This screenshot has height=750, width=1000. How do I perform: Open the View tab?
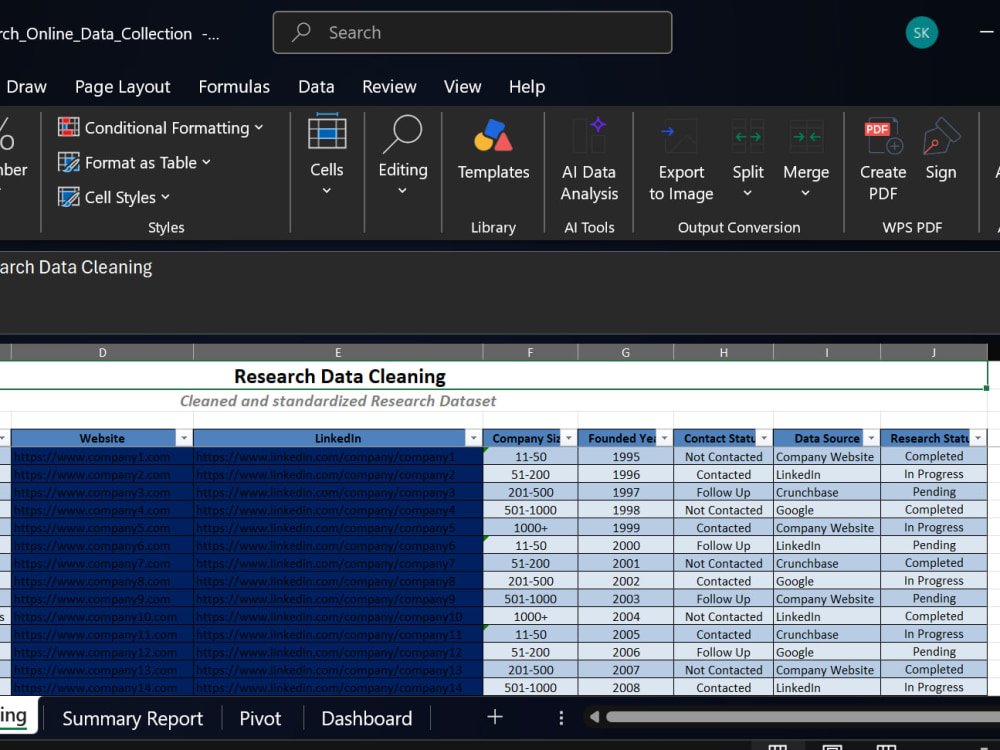point(462,87)
